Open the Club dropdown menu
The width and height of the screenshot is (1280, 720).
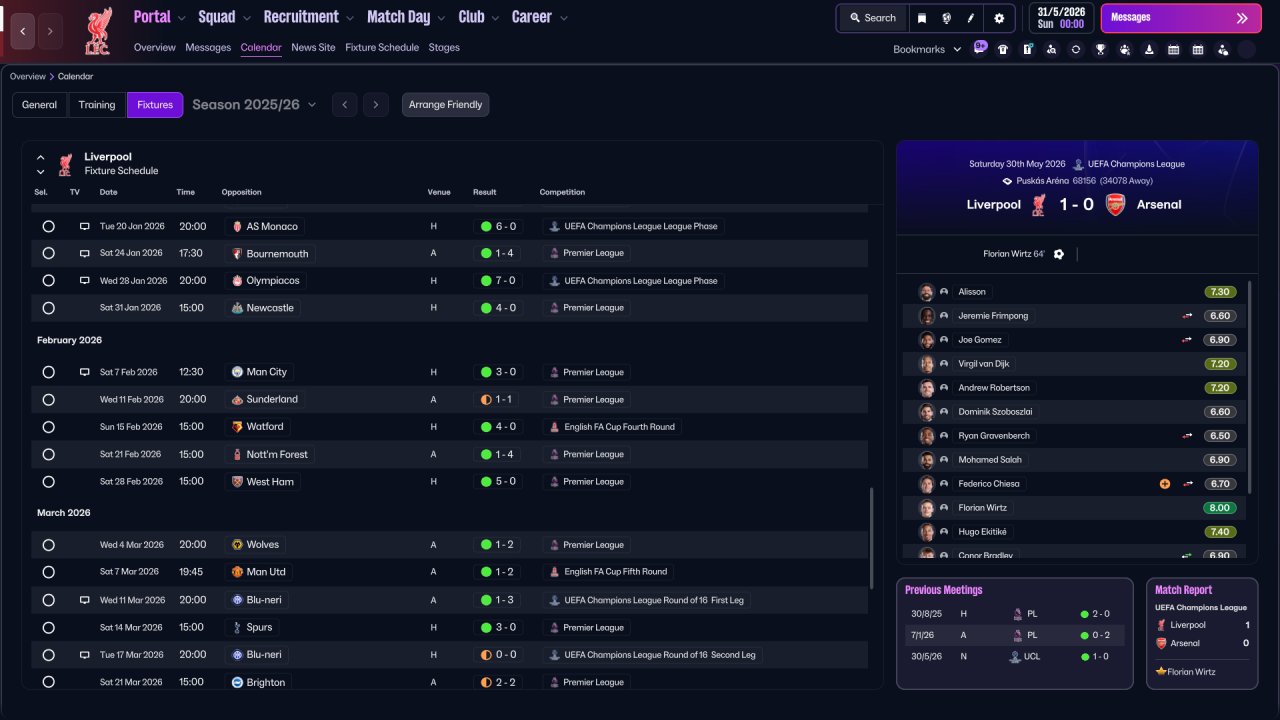[479, 17]
